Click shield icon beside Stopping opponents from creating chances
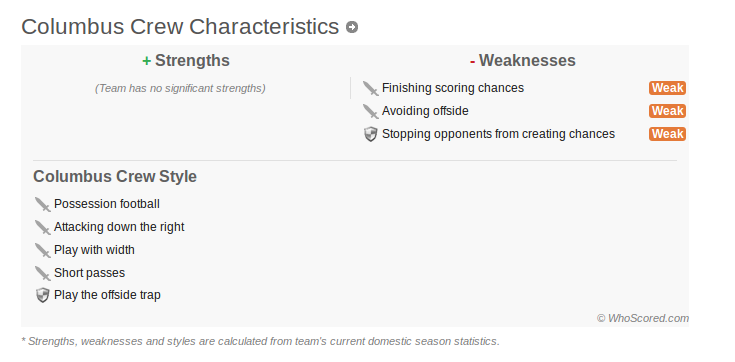Image resolution: width=735 pixels, height=362 pixels. 370,134
